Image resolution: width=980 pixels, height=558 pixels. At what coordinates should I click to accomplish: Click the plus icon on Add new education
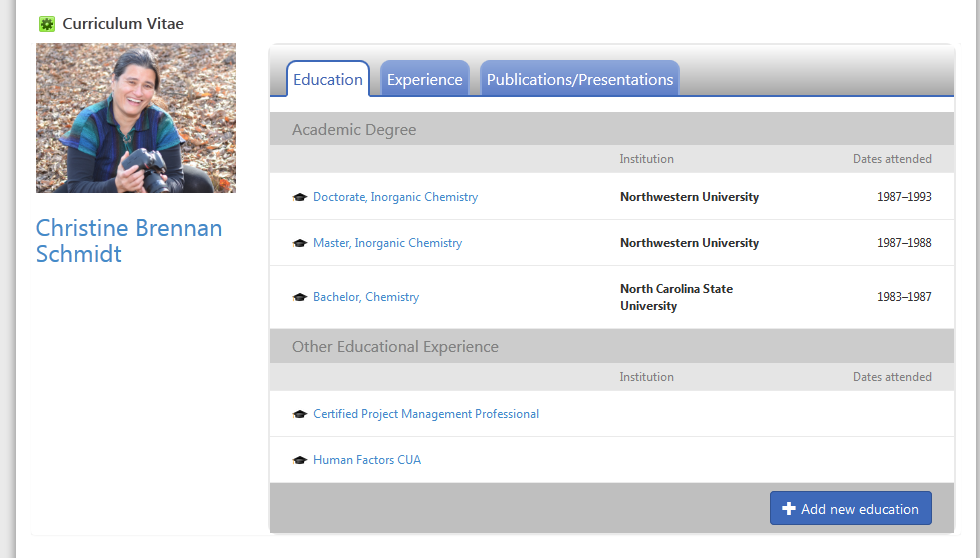pyautogui.click(x=788, y=509)
